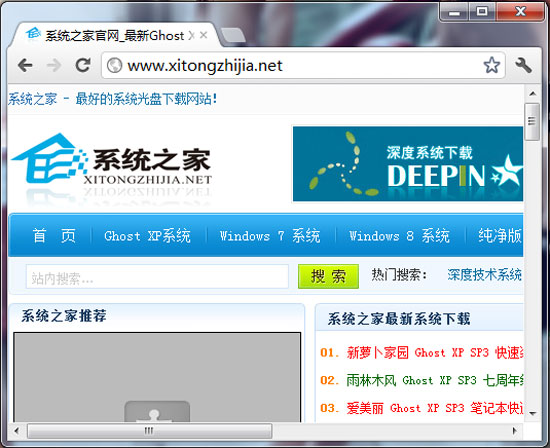
Task: Maximize the browser window
Action: click(x=482, y=12)
